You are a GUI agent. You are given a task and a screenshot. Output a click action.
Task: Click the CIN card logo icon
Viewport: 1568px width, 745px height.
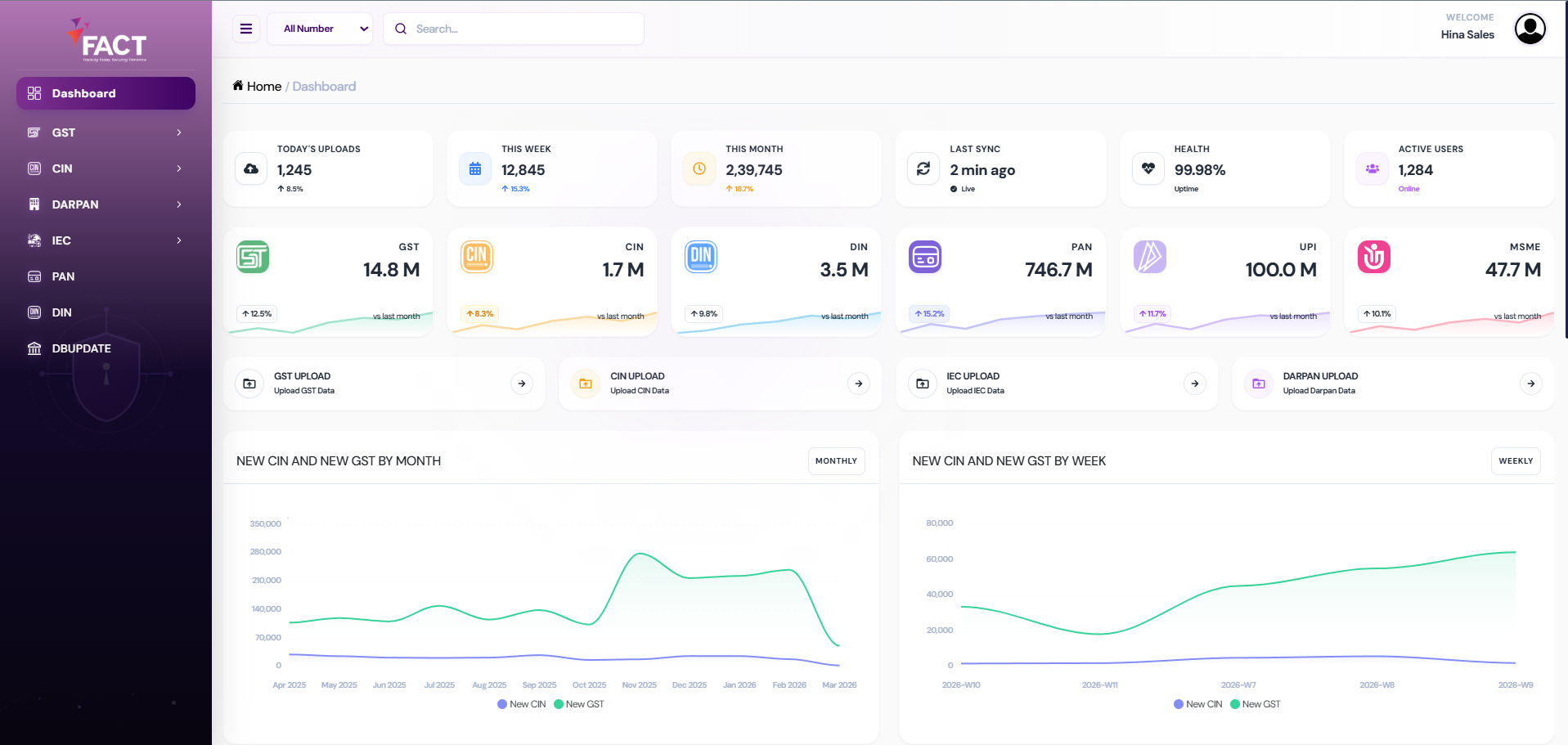coord(477,257)
